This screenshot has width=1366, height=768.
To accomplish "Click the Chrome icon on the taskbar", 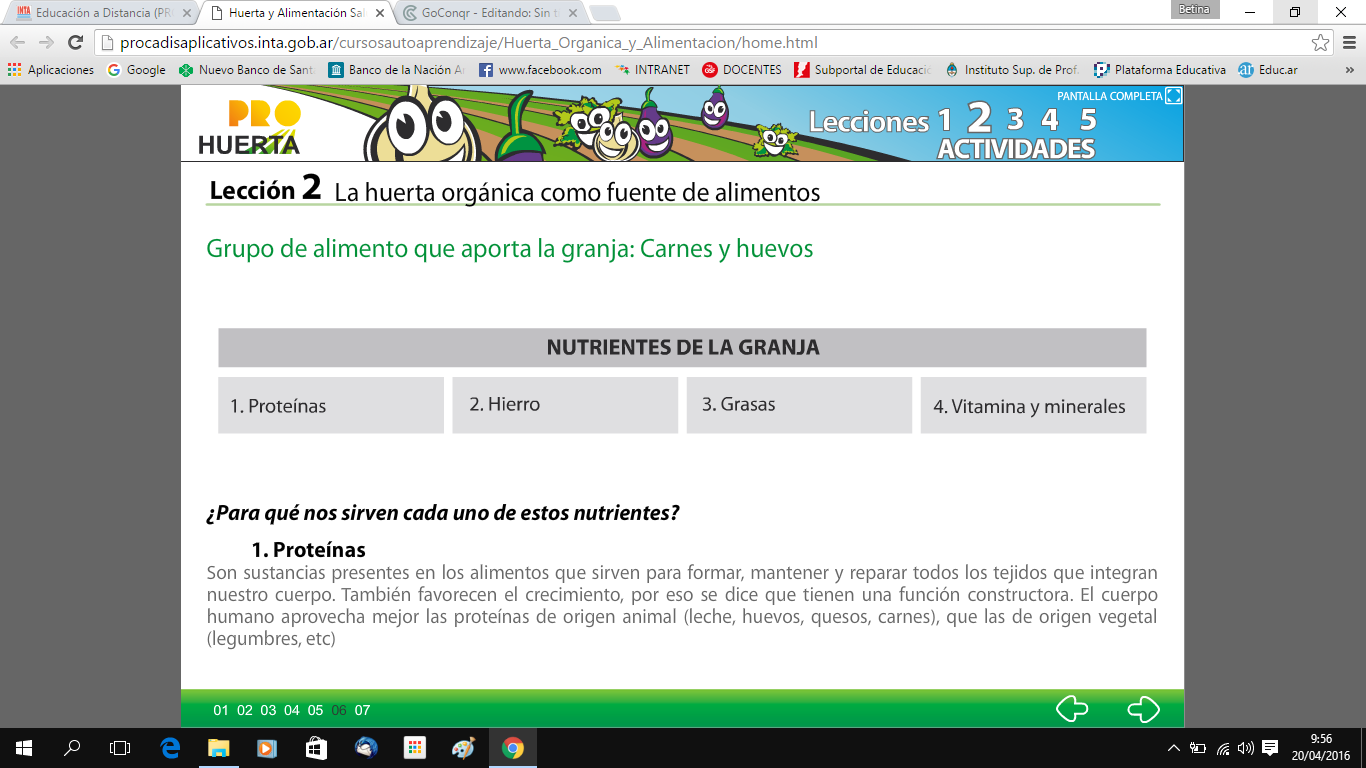I will tap(513, 748).
